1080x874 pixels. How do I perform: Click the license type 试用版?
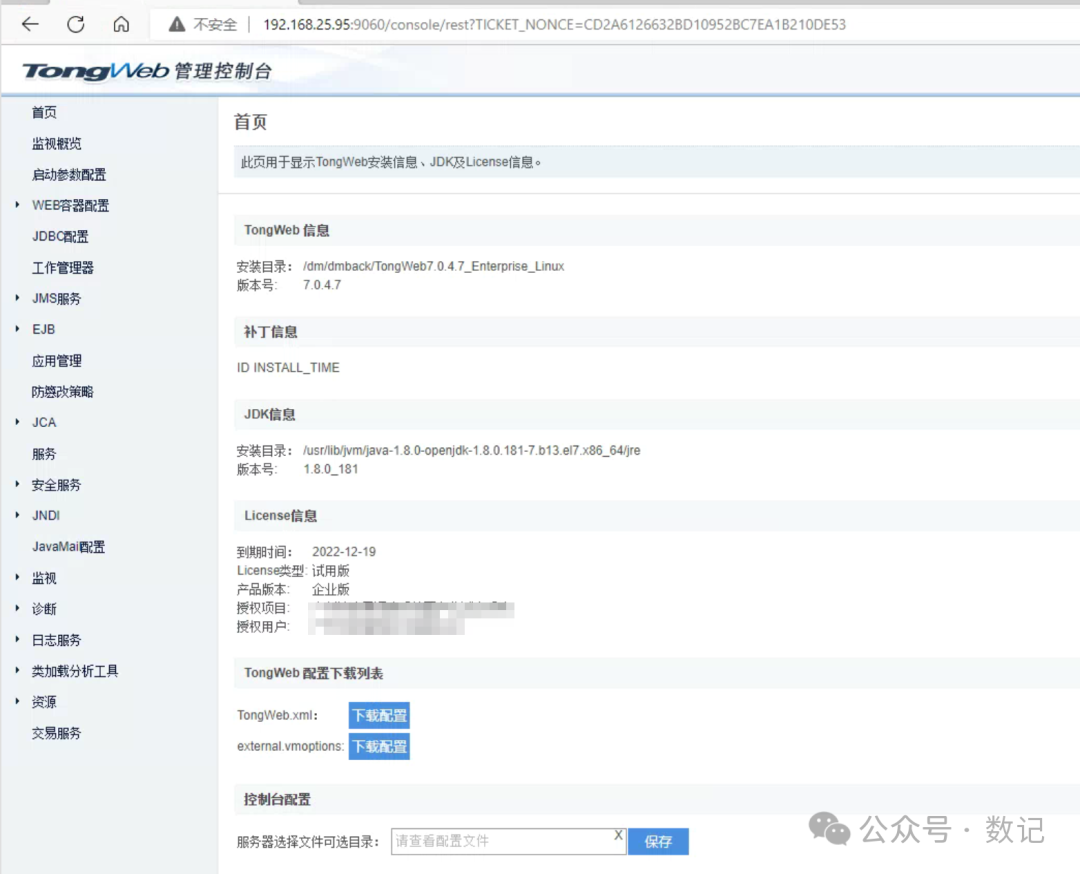click(x=331, y=571)
